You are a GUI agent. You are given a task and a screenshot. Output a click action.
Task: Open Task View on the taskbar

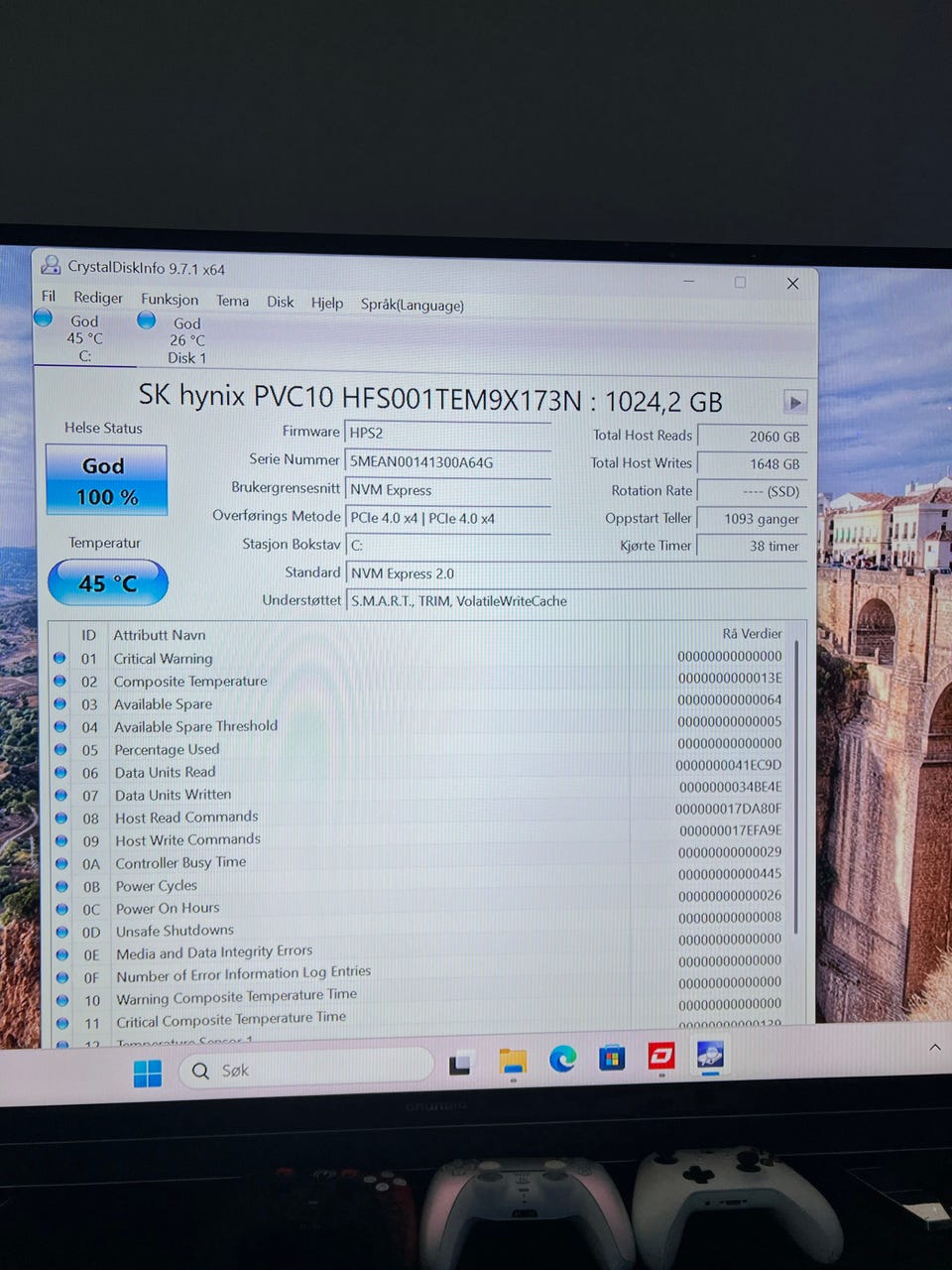pos(460,1065)
